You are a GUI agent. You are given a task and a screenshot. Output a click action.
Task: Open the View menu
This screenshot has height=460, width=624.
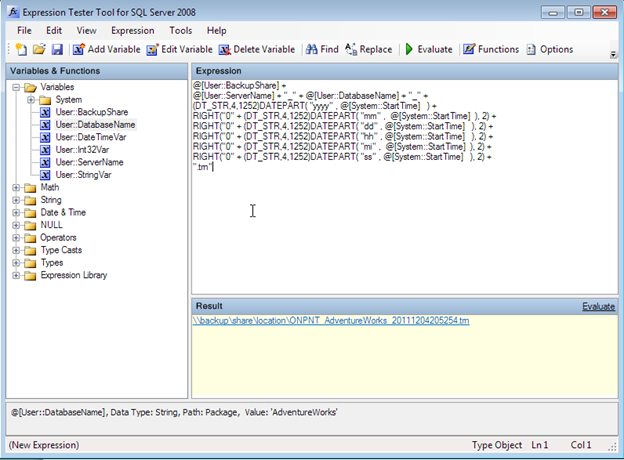(86, 31)
